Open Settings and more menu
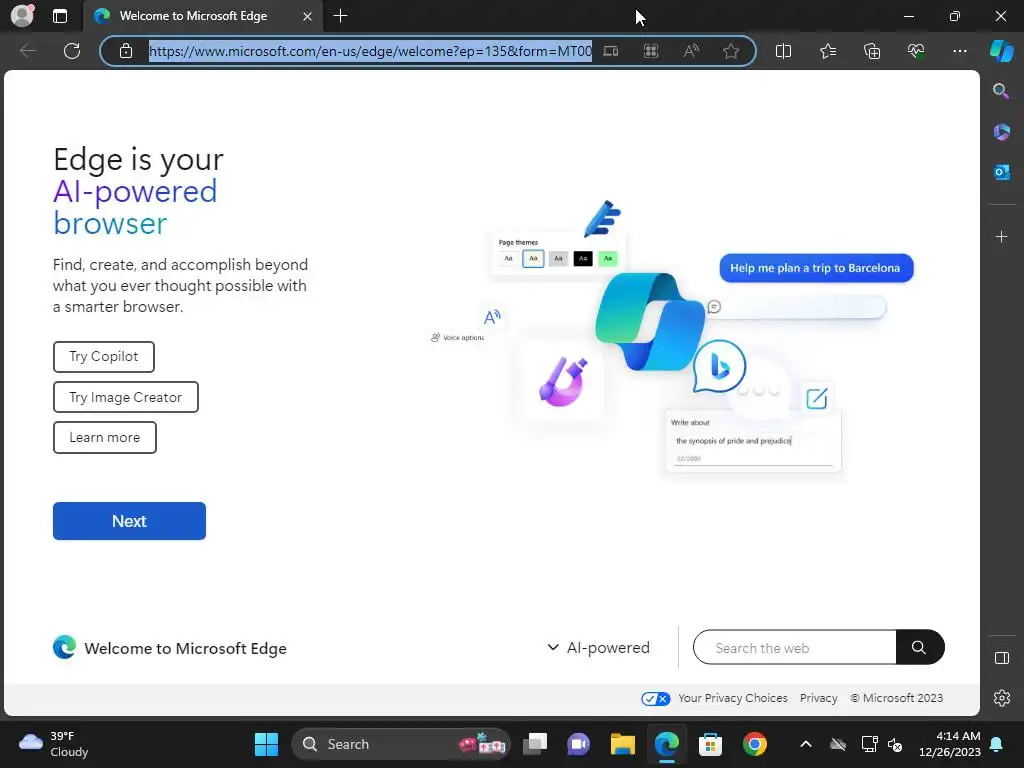Viewport: 1024px width, 768px height. click(x=959, y=51)
